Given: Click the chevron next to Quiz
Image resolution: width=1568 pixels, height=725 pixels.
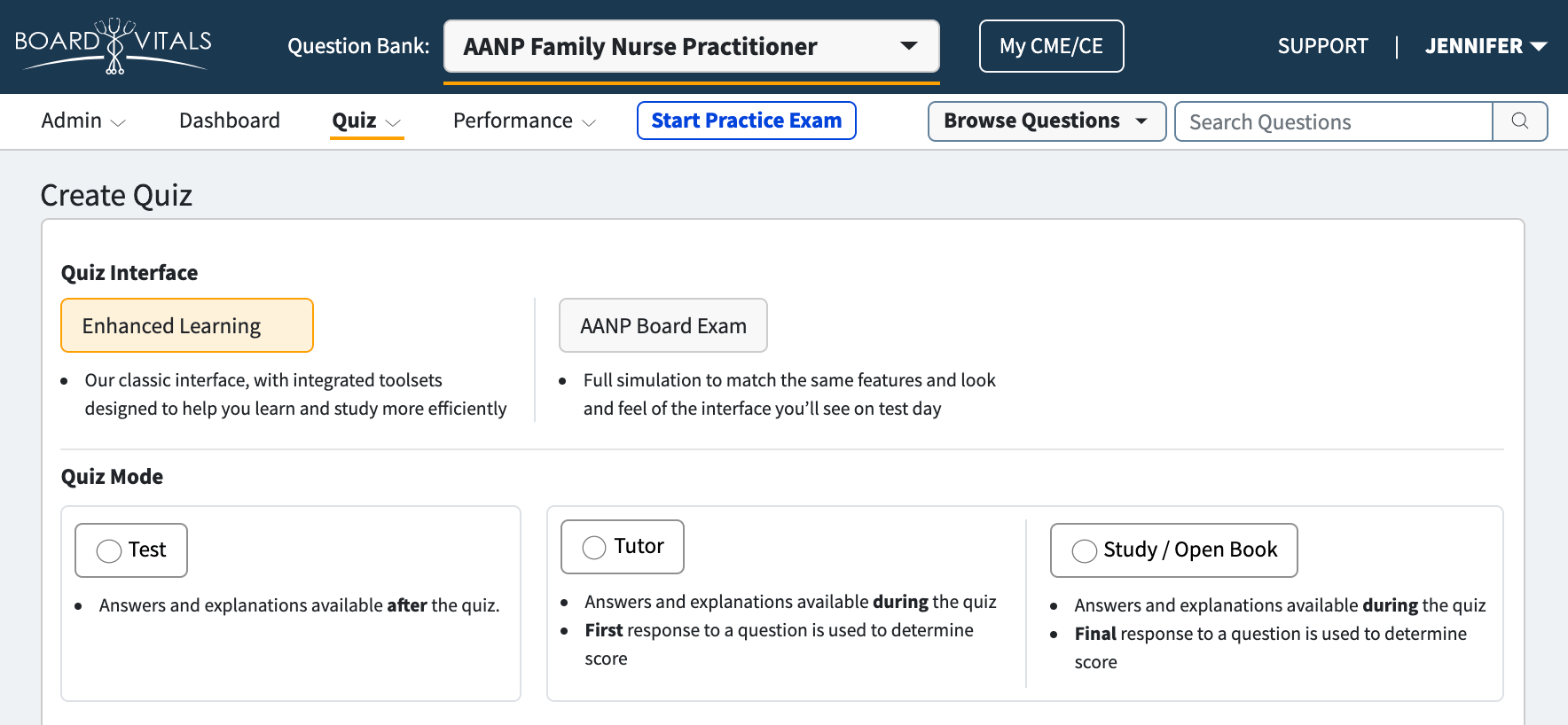Looking at the screenshot, I should coord(394,123).
